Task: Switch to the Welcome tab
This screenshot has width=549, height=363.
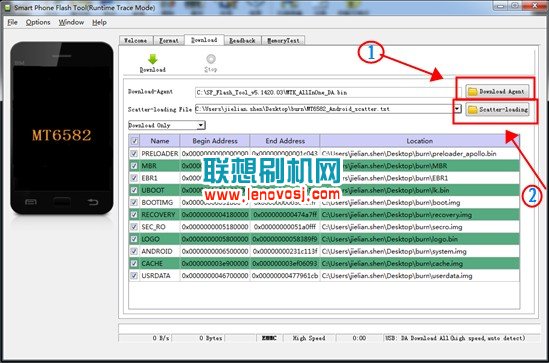Action: 136,41
